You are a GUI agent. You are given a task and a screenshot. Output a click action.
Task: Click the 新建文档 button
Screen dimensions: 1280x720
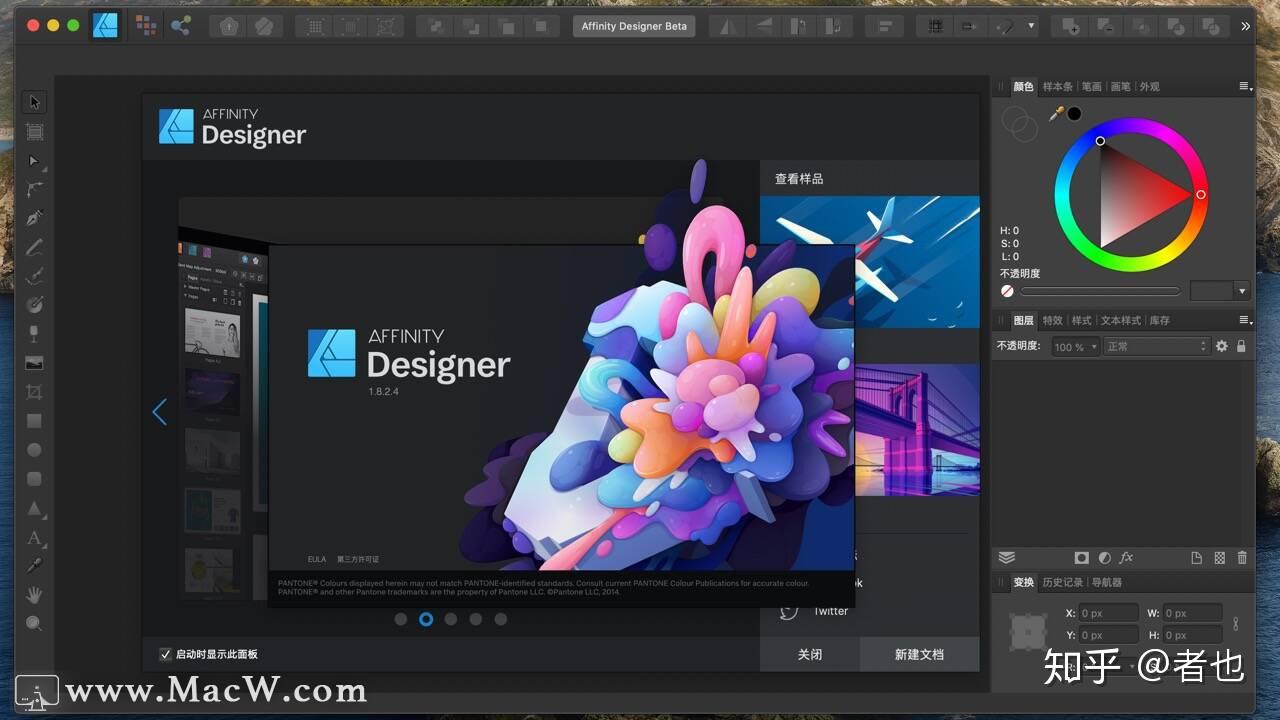point(919,654)
